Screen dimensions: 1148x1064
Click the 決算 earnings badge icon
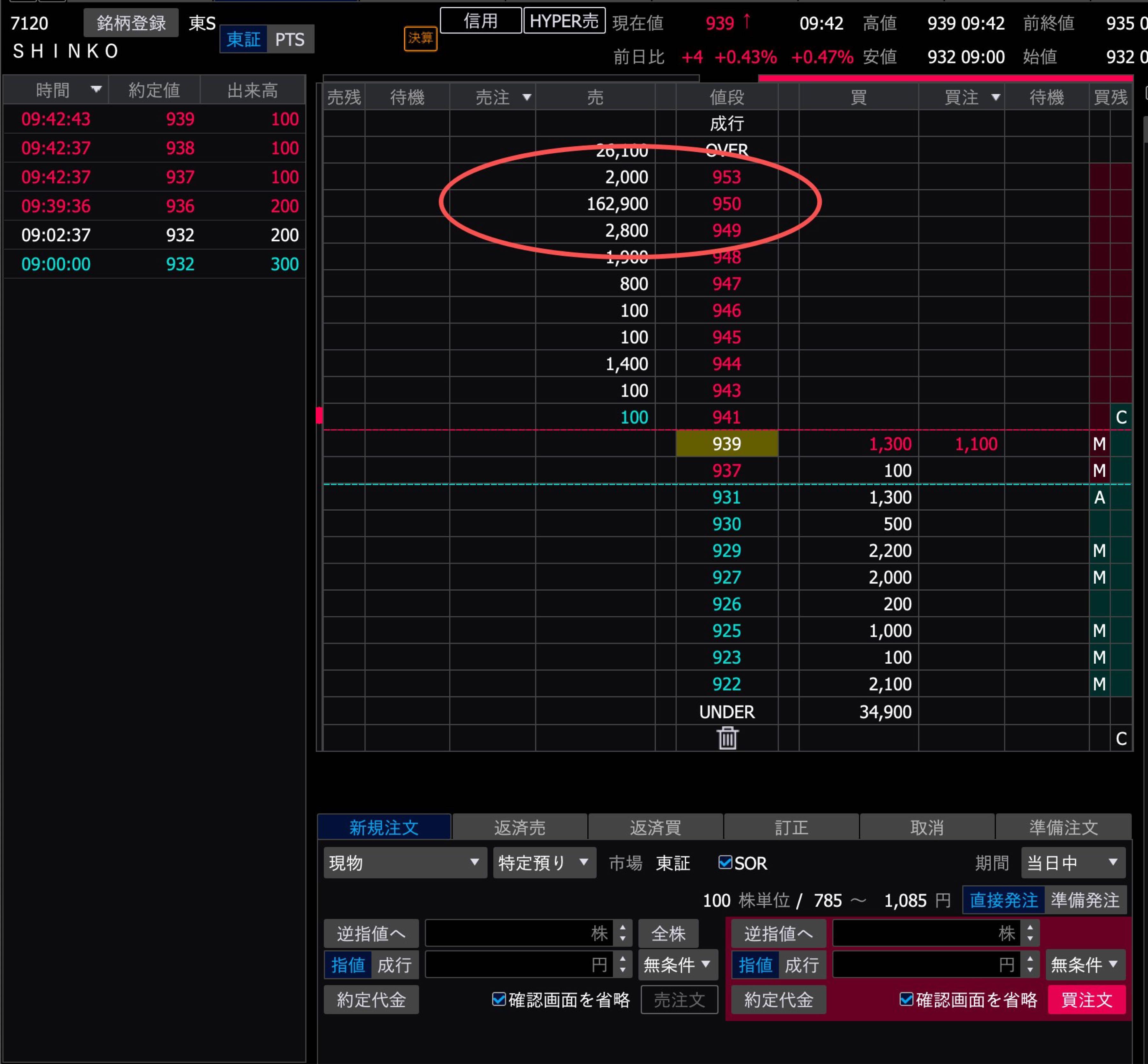click(x=421, y=39)
